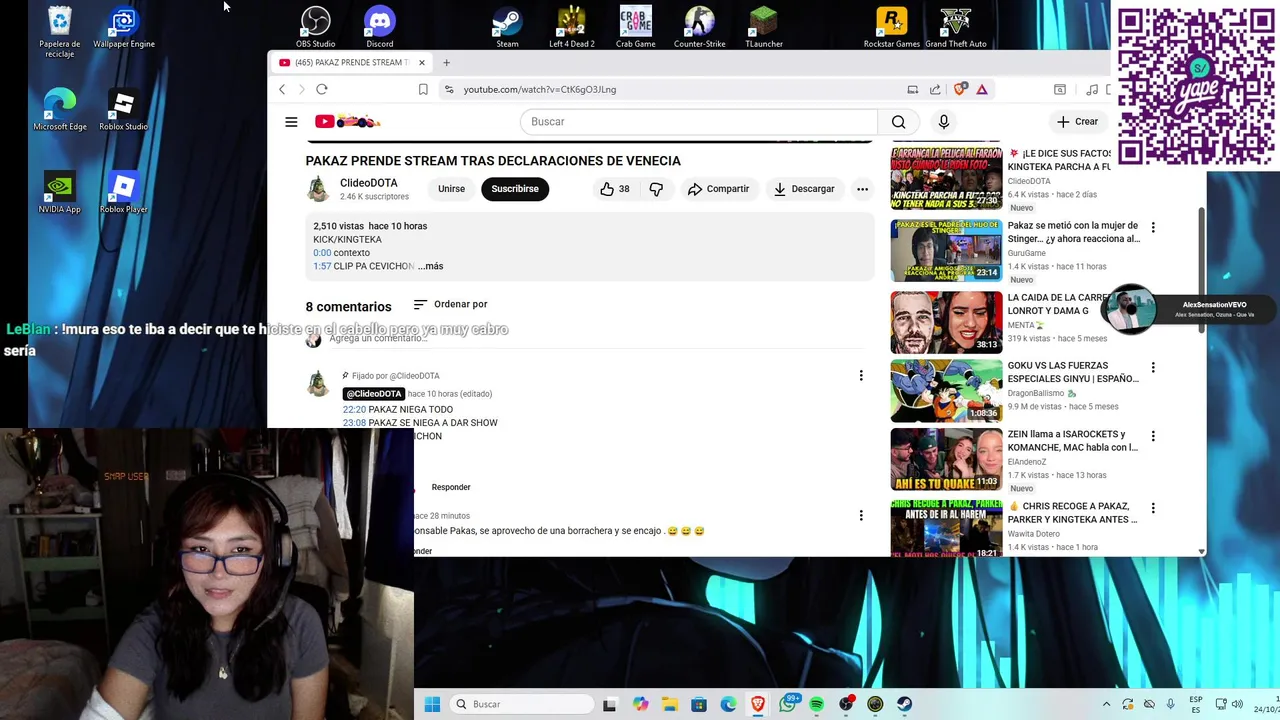Click Responder on the pinned comment
Screen dimensions: 1280x720
pos(451,487)
